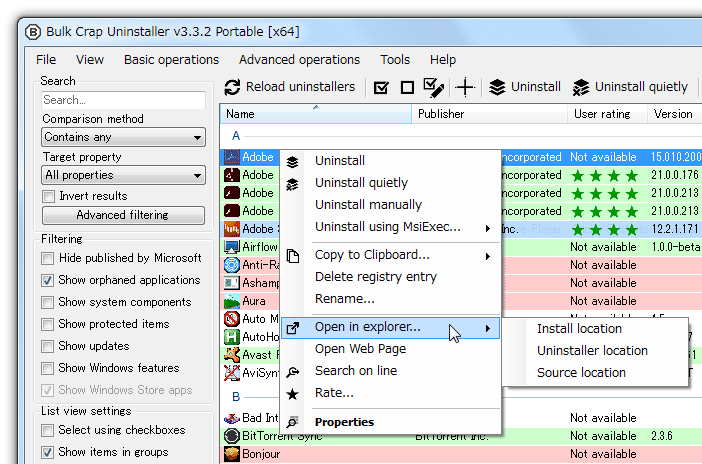Click the Bad Int row app icon

(231, 418)
